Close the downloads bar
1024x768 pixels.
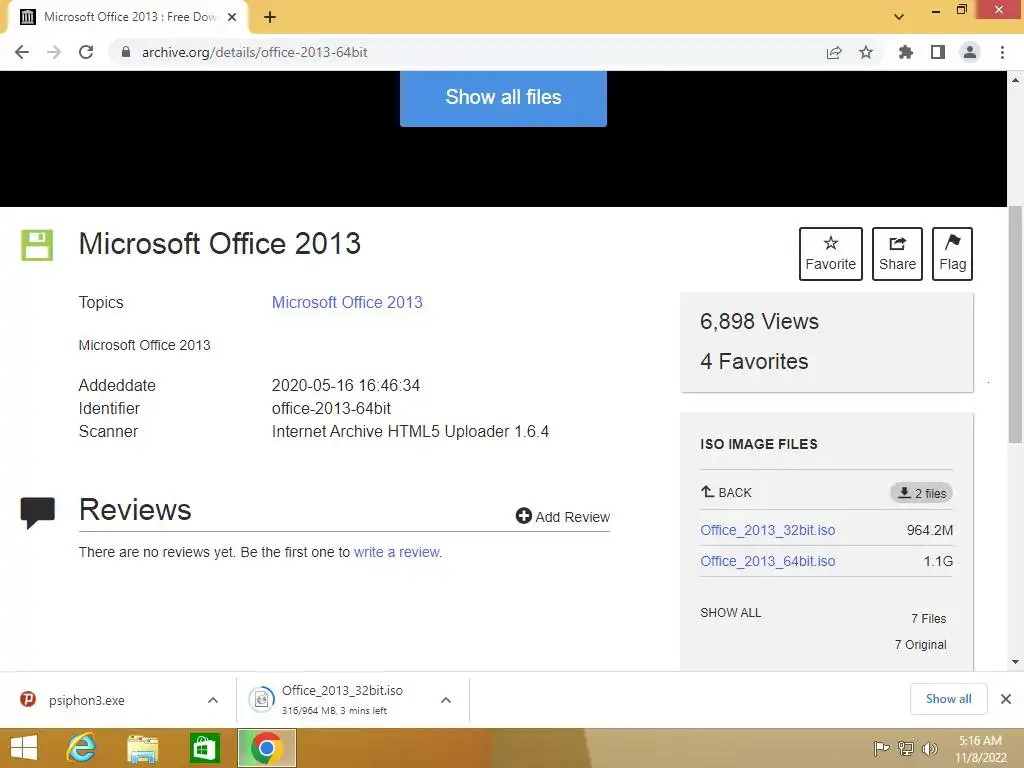coord(1006,699)
